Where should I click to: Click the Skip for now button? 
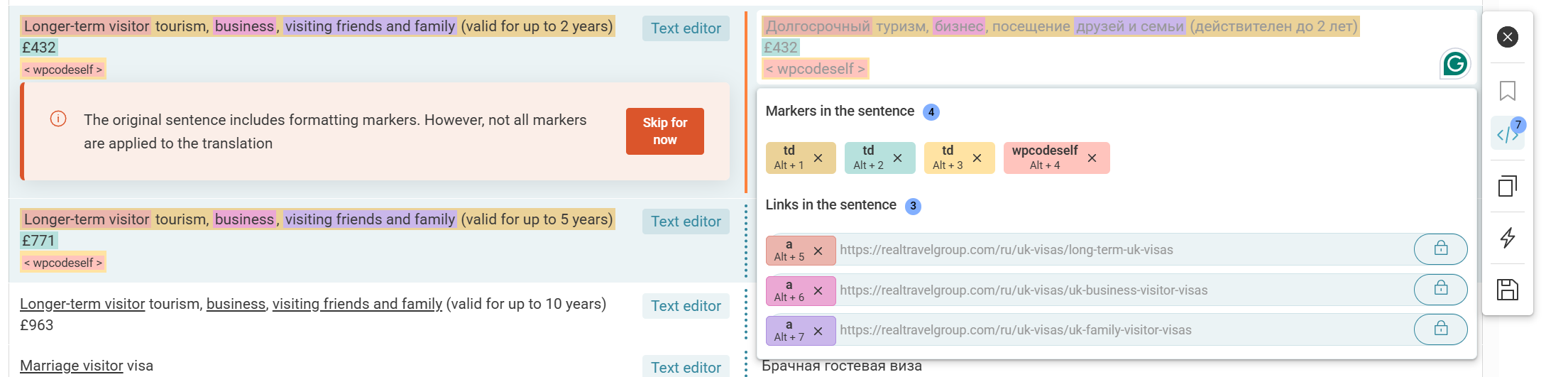(664, 131)
